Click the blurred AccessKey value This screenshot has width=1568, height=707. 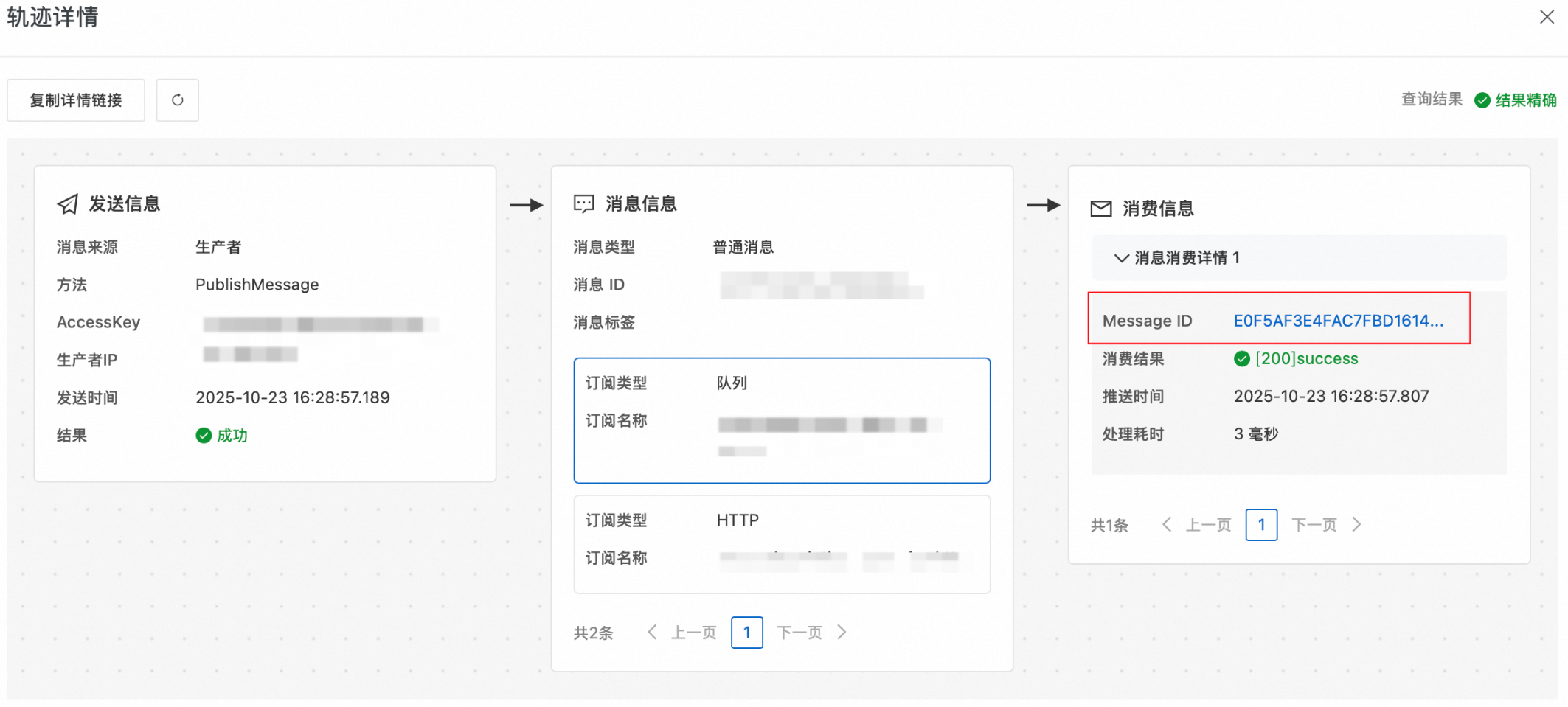click(320, 324)
